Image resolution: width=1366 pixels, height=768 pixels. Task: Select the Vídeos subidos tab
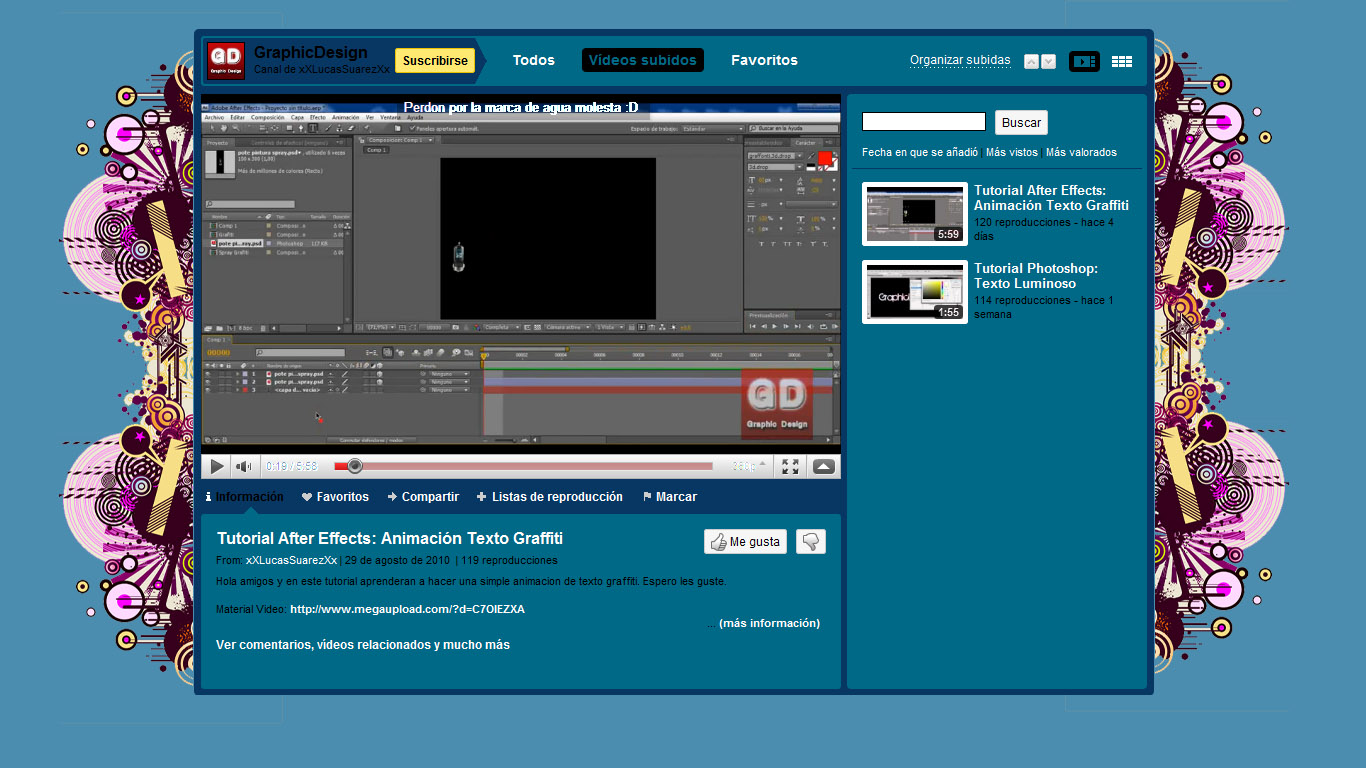point(643,60)
